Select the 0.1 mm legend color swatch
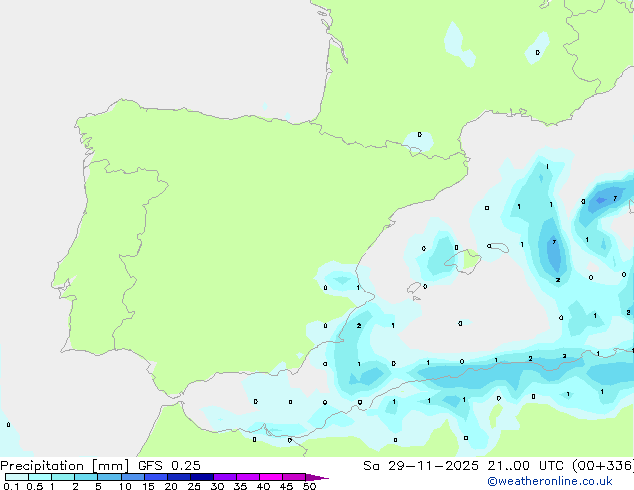This screenshot has width=634, height=490. coord(17,477)
